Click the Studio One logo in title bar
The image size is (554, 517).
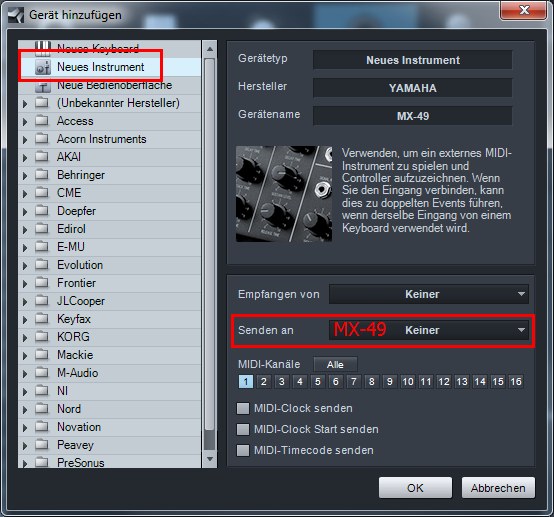coord(16,15)
